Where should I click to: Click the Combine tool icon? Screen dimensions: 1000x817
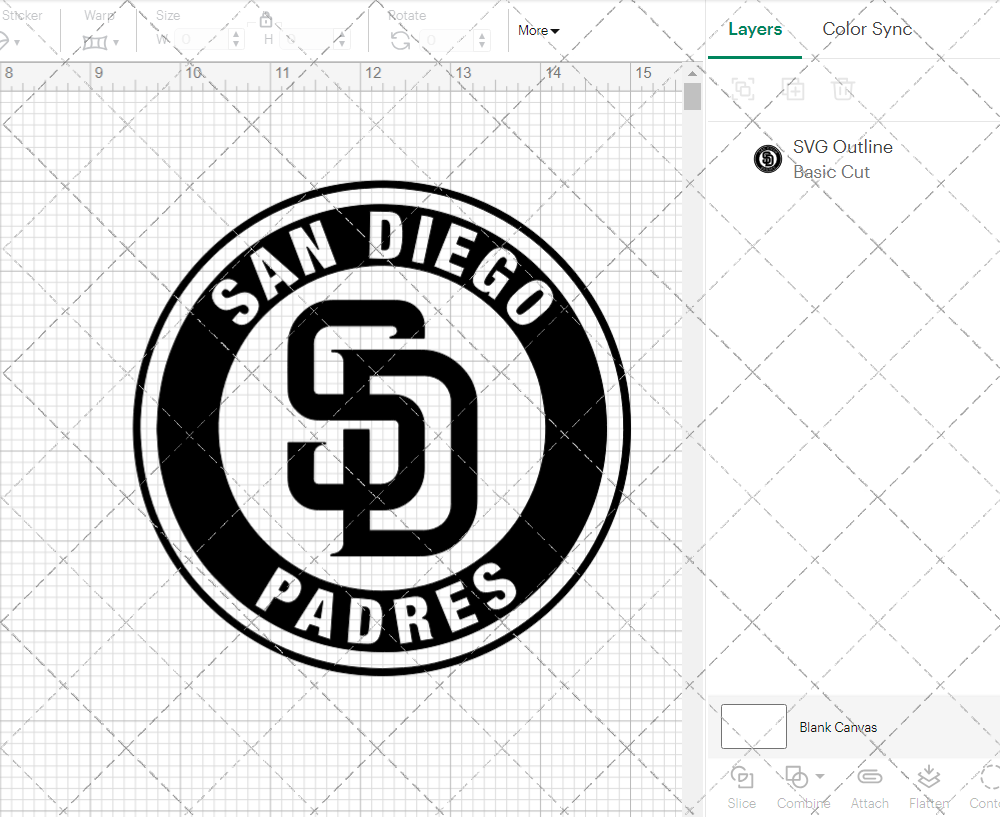[797, 777]
